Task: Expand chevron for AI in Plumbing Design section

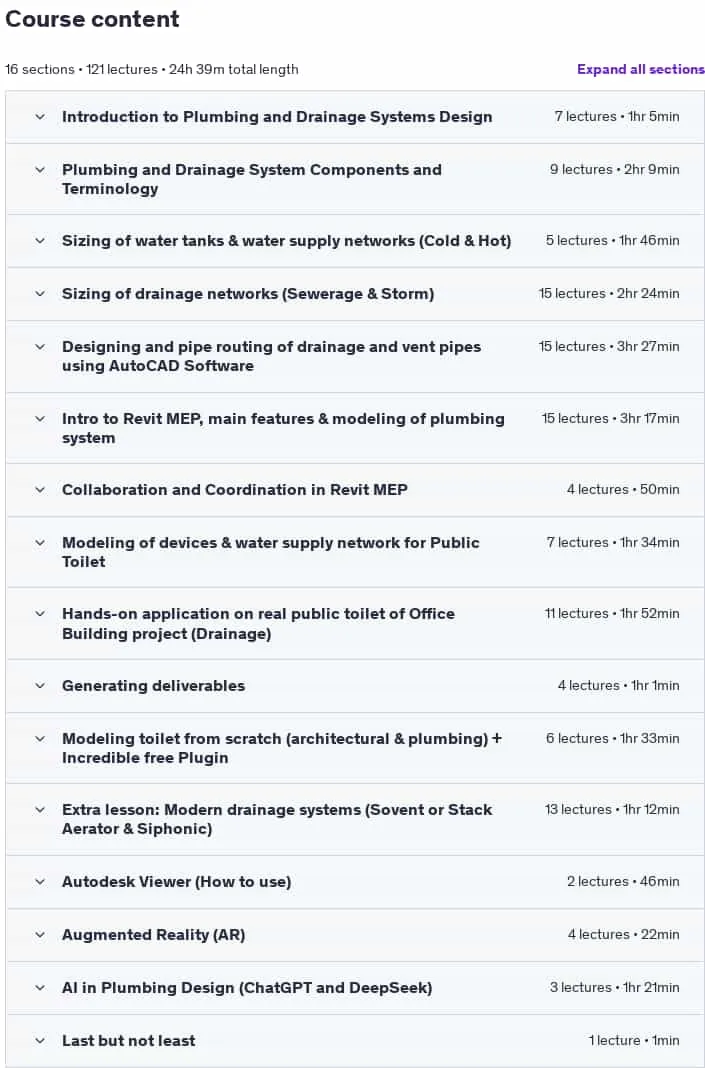Action: [x=40, y=988]
